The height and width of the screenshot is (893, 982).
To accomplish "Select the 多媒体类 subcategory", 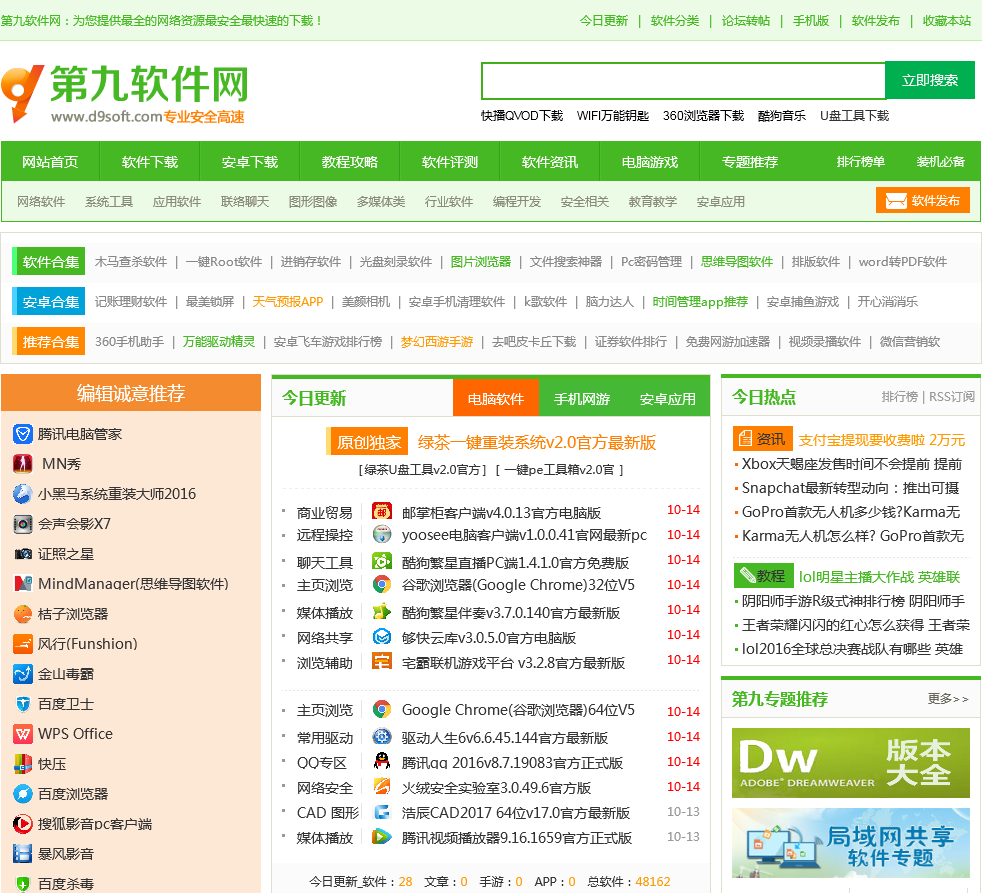I will coord(381,202).
